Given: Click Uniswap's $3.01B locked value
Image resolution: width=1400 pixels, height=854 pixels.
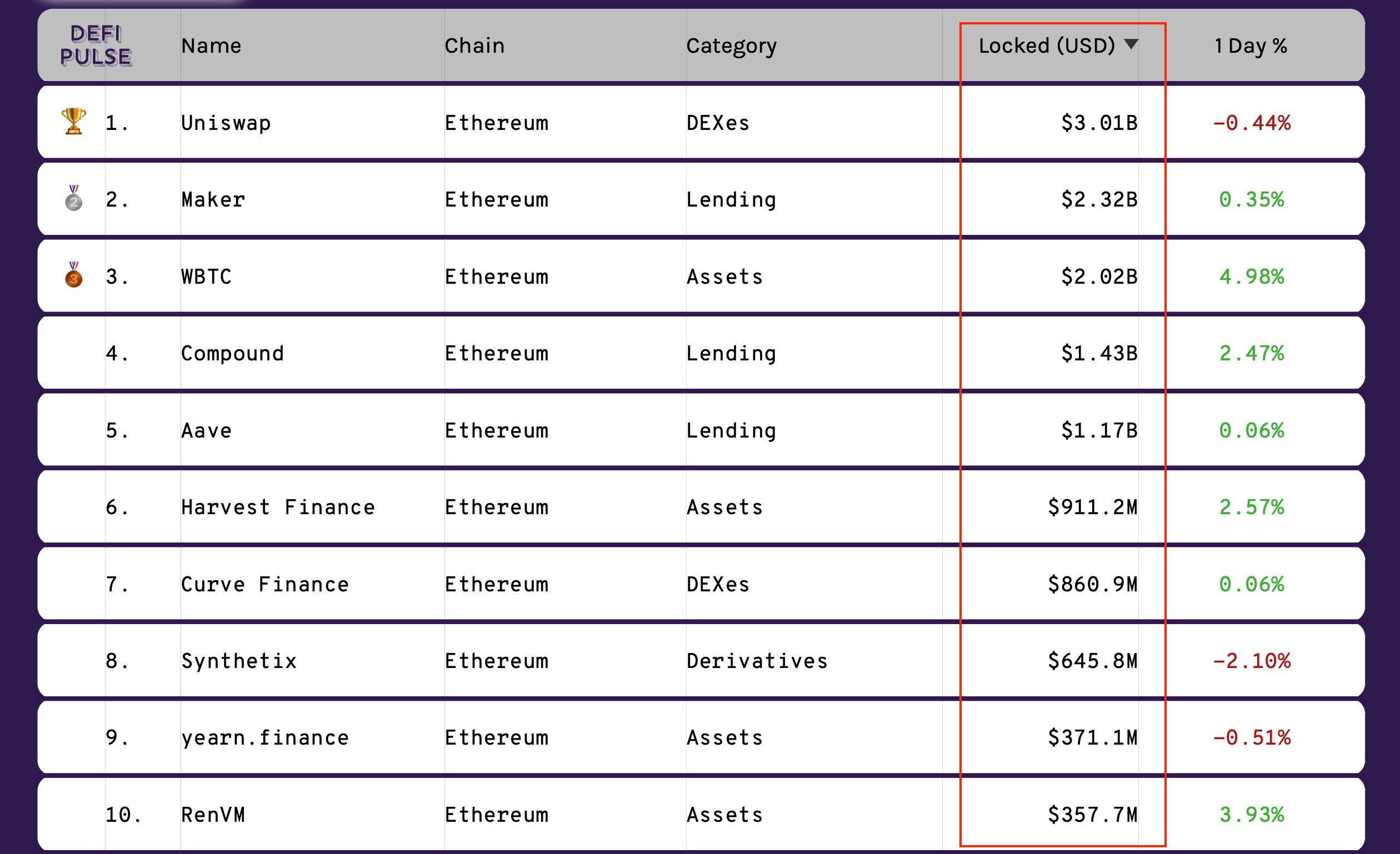Looking at the screenshot, I should 1099,123.
